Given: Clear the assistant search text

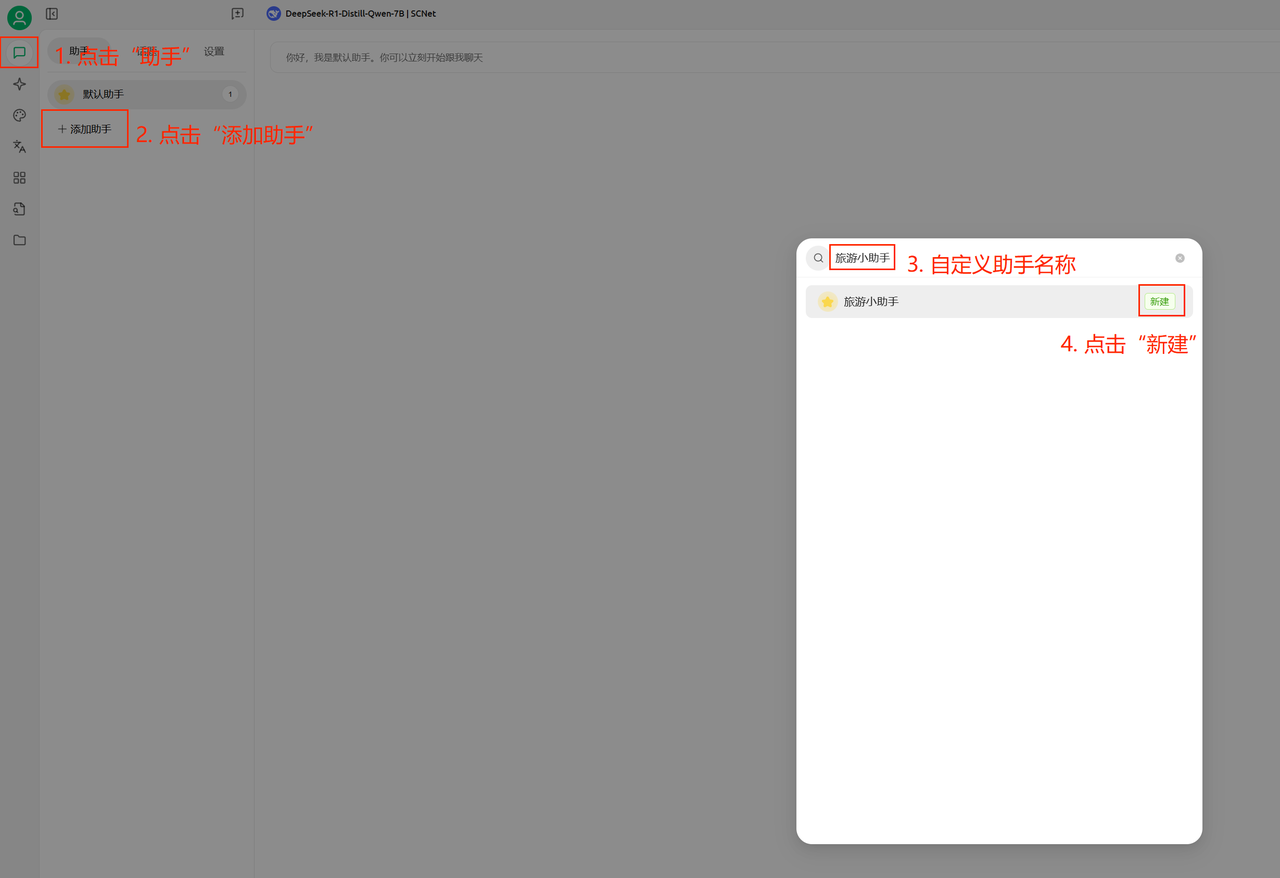Looking at the screenshot, I should 1180,258.
